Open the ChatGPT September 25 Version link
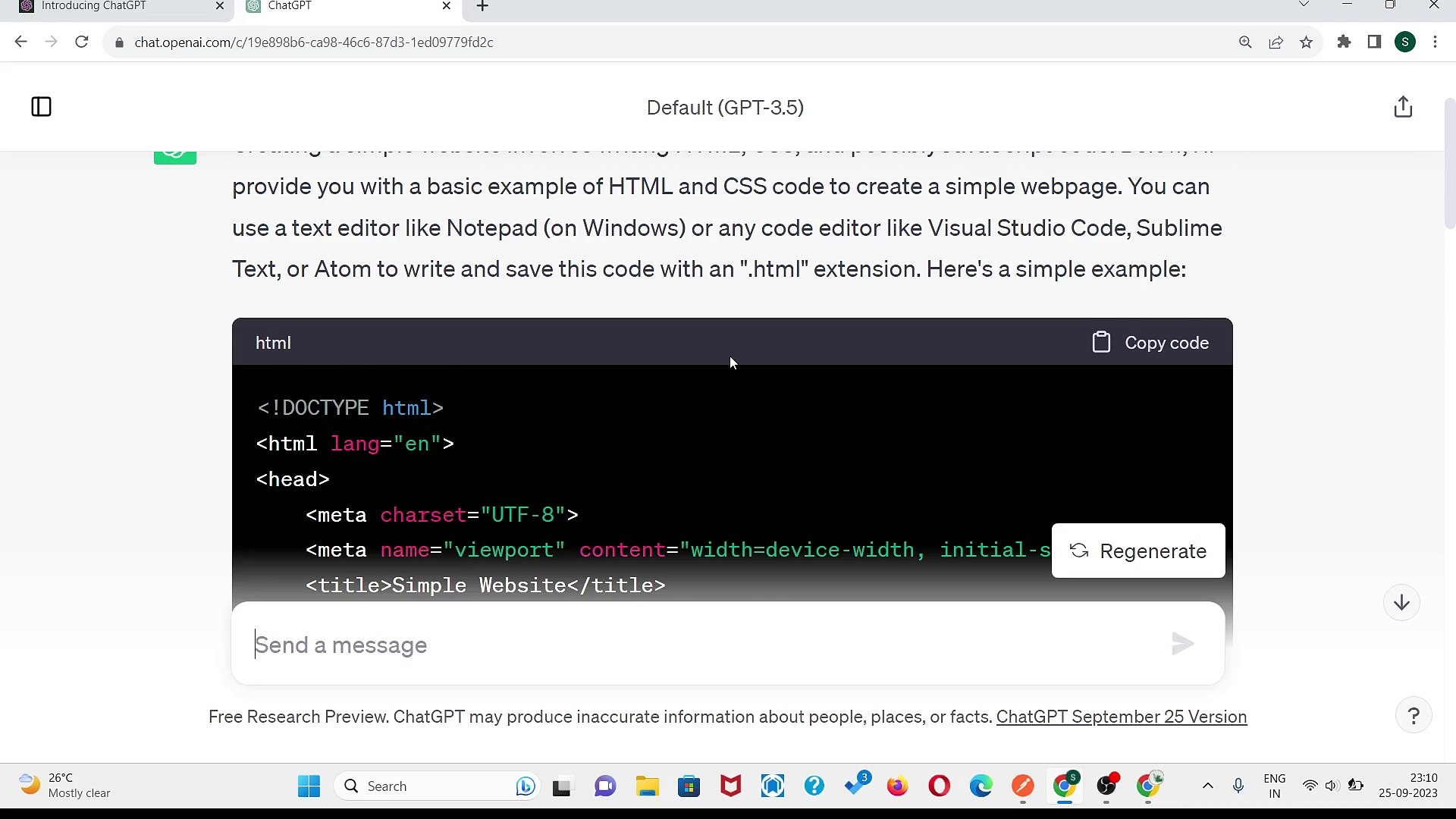The width and height of the screenshot is (1456, 819). [1122, 717]
